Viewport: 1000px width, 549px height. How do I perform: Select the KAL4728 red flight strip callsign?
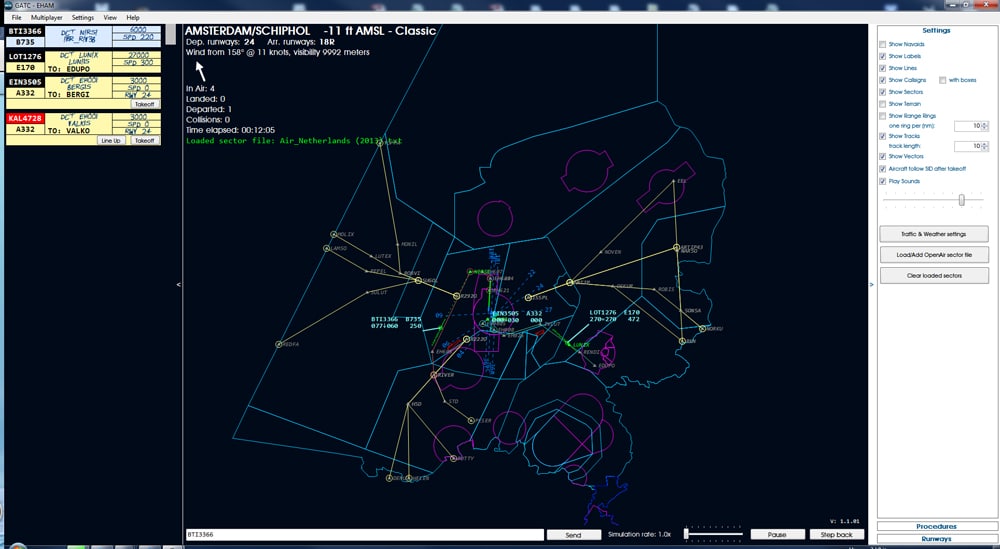point(26,118)
